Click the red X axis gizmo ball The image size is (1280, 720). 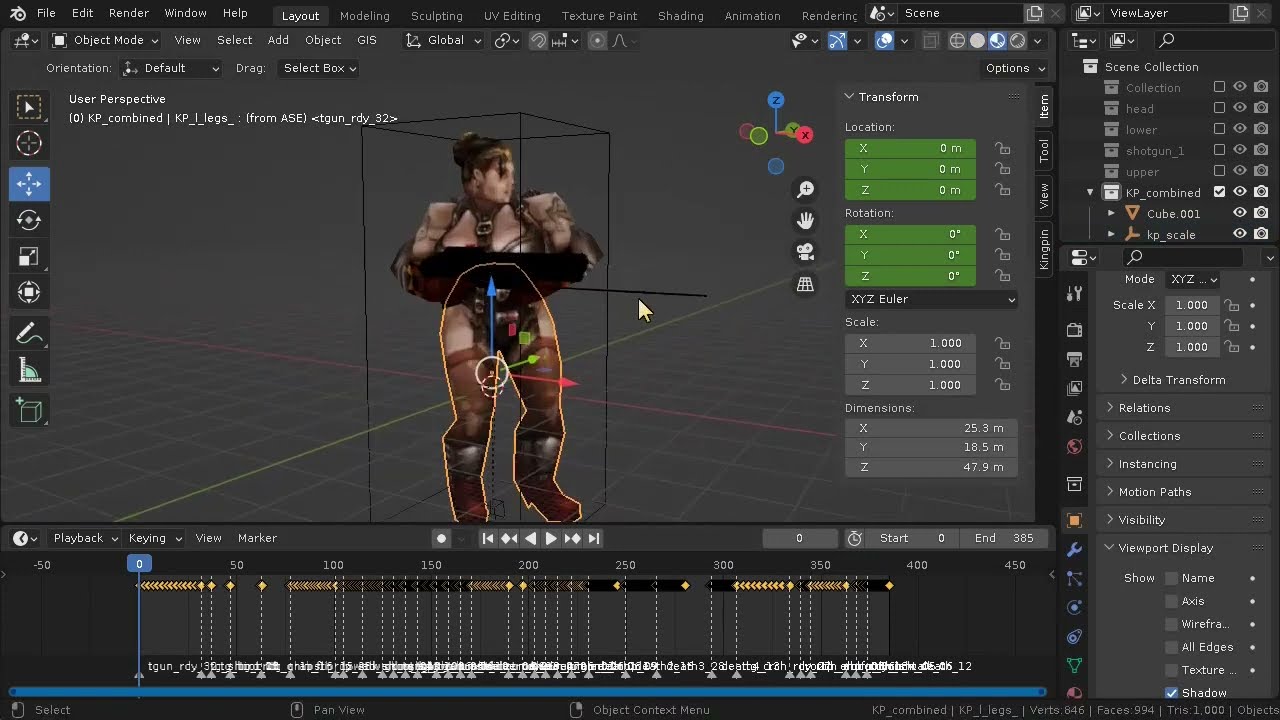[805, 135]
